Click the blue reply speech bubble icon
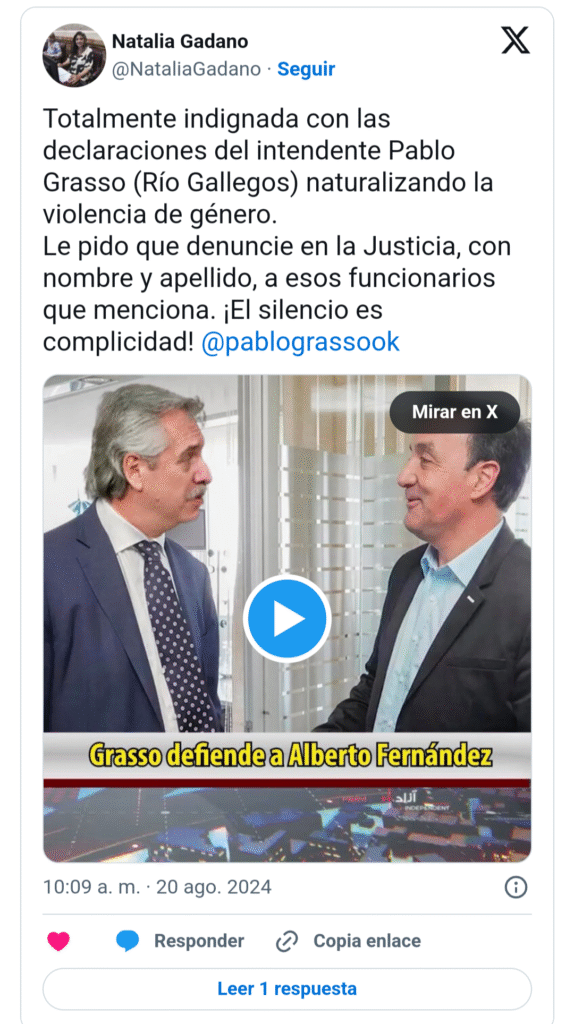 pyautogui.click(x=127, y=941)
